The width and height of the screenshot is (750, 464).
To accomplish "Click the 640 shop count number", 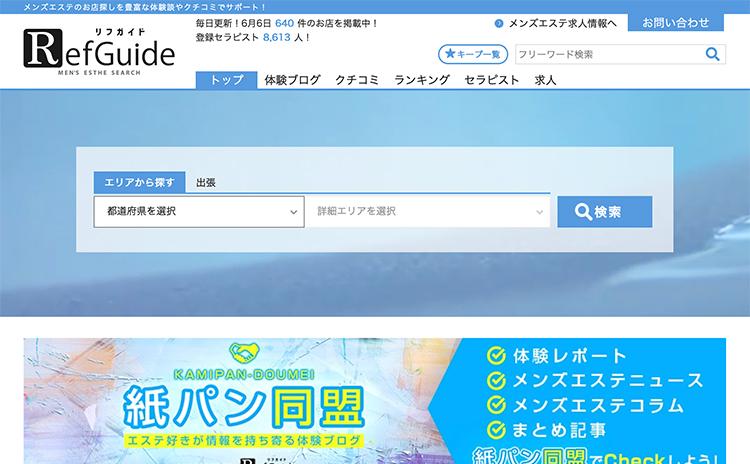I will tap(285, 23).
